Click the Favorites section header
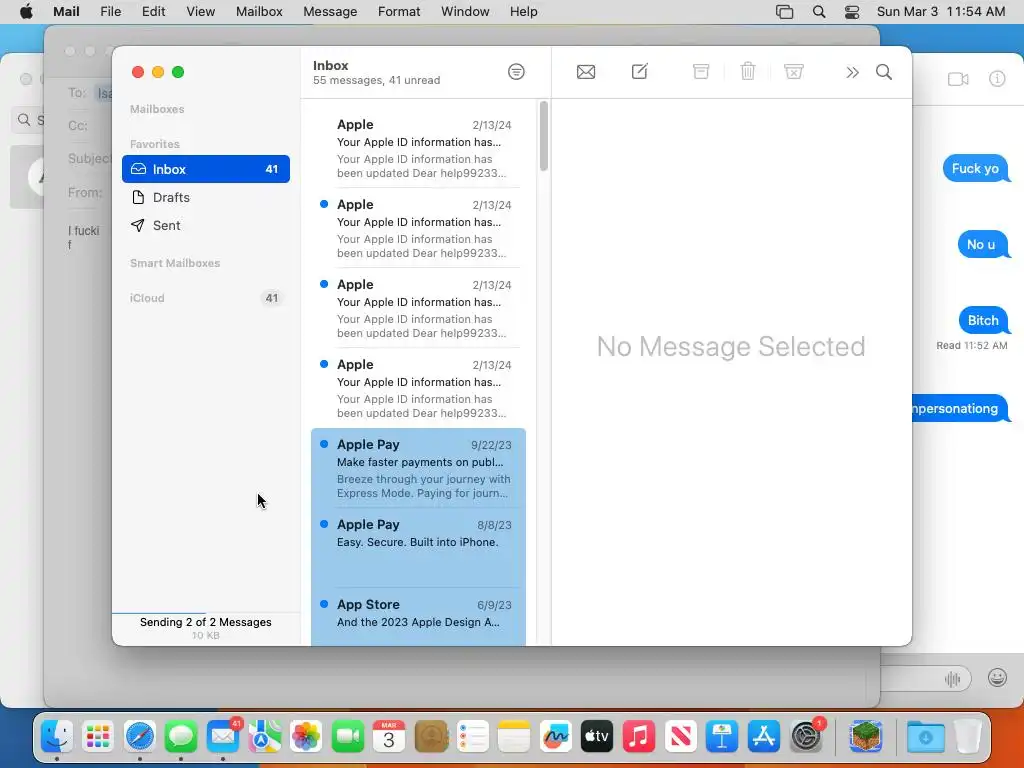 (x=155, y=144)
